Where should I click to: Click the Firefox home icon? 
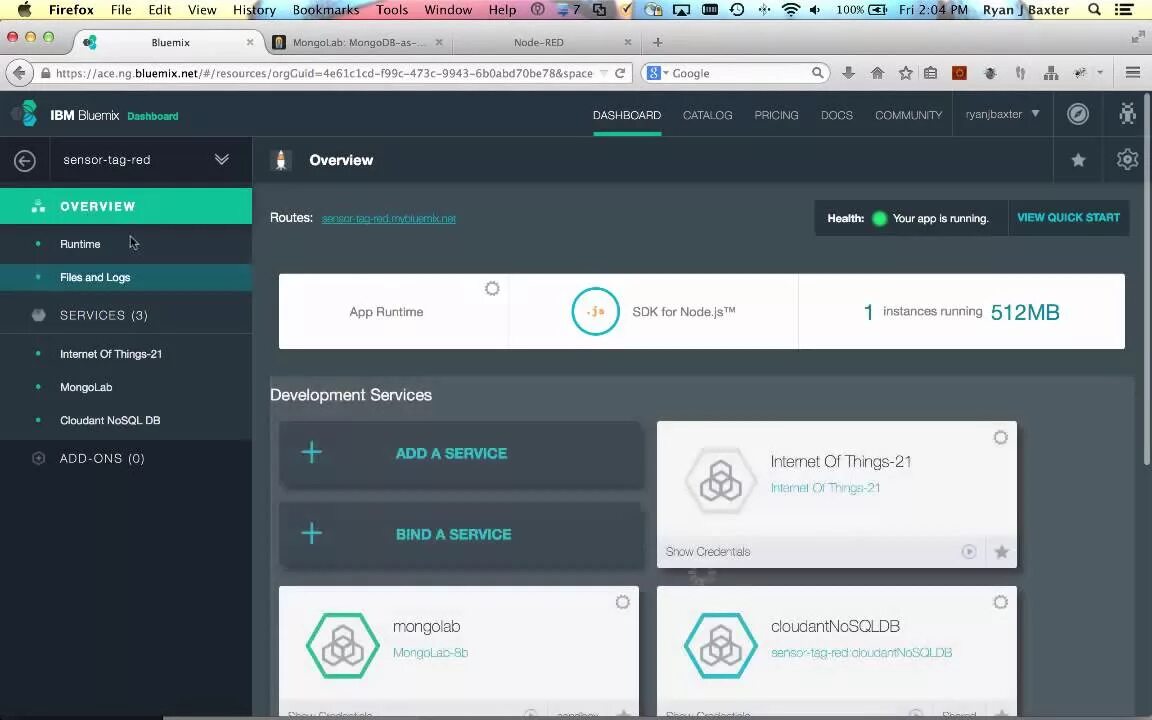tap(877, 73)
